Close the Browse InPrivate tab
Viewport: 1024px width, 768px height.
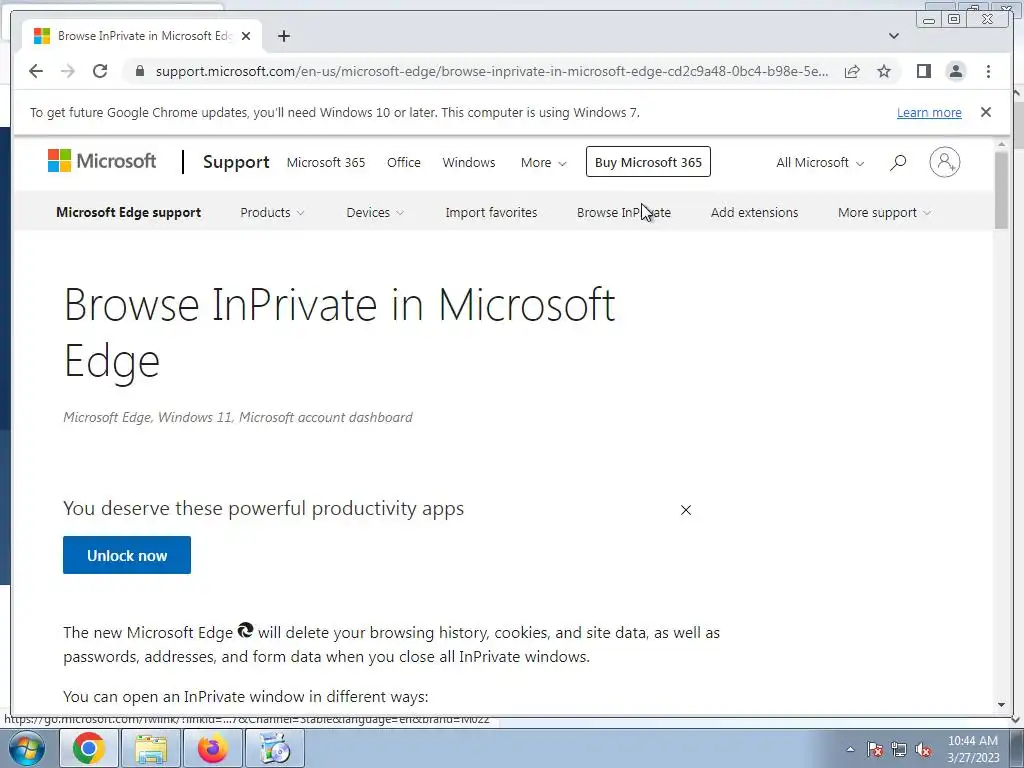coord(246,36)
